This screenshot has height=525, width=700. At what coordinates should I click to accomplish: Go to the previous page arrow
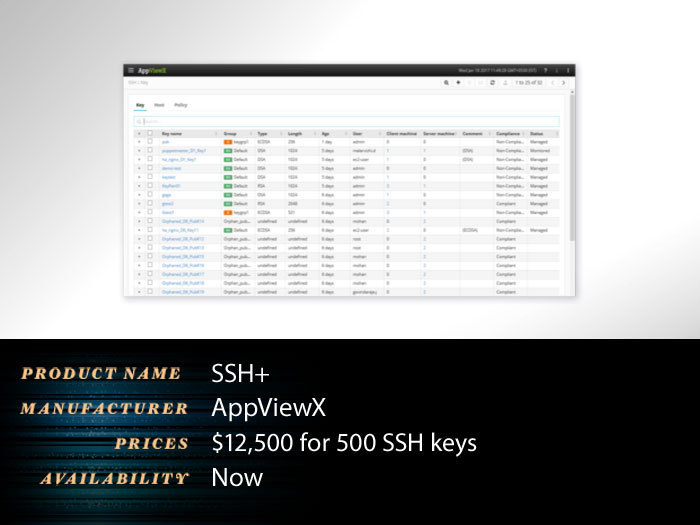pos(553,83)
